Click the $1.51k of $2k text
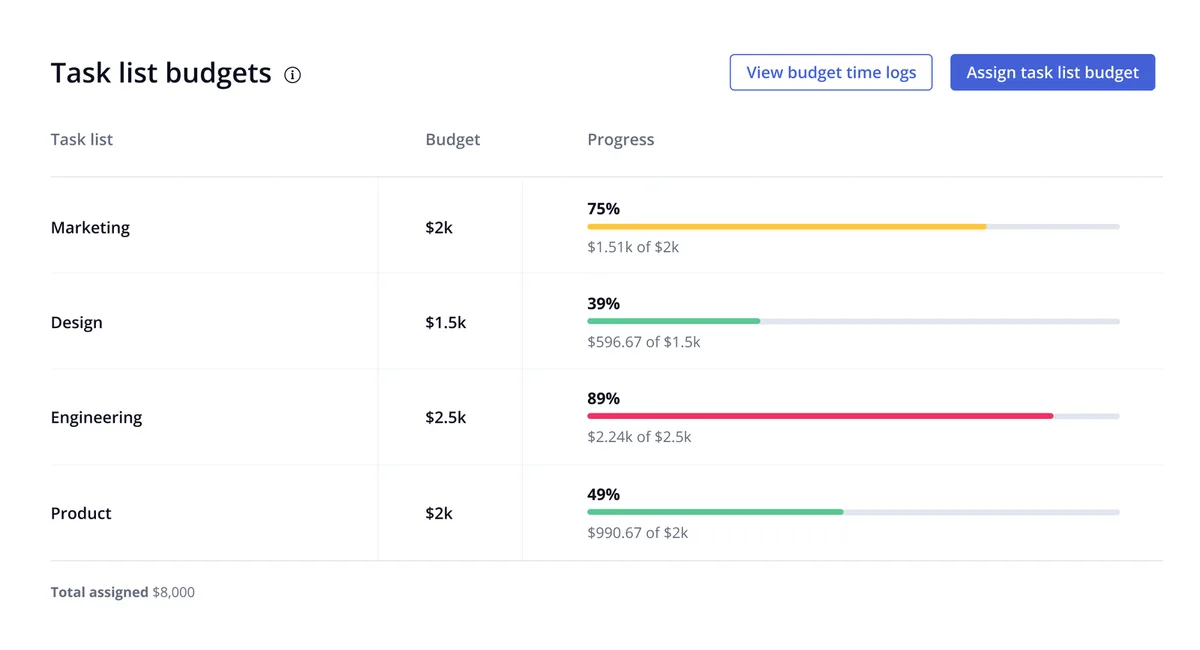 [x=633, y=246]
